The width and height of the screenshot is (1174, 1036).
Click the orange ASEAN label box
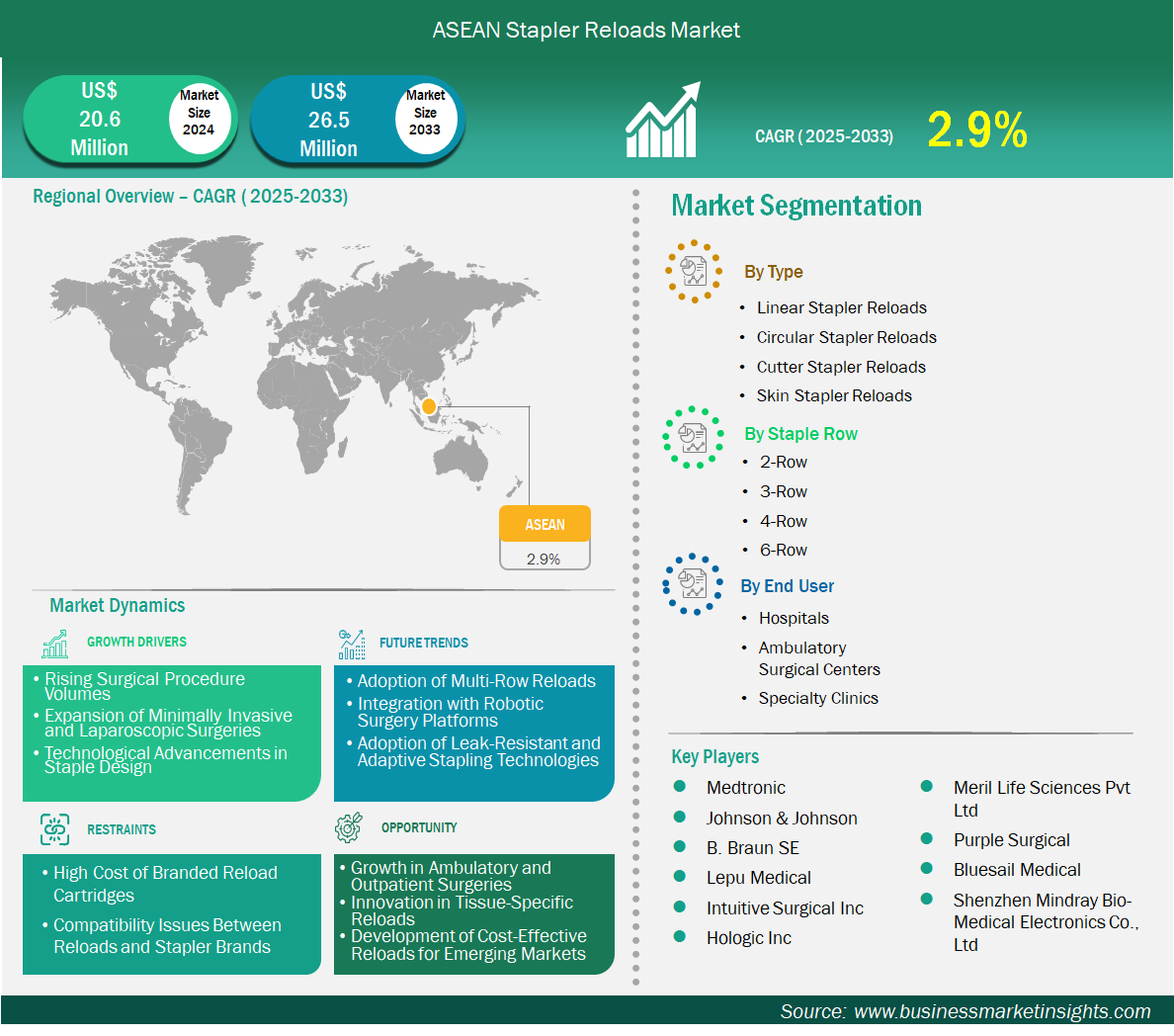(x=545, y=524)
